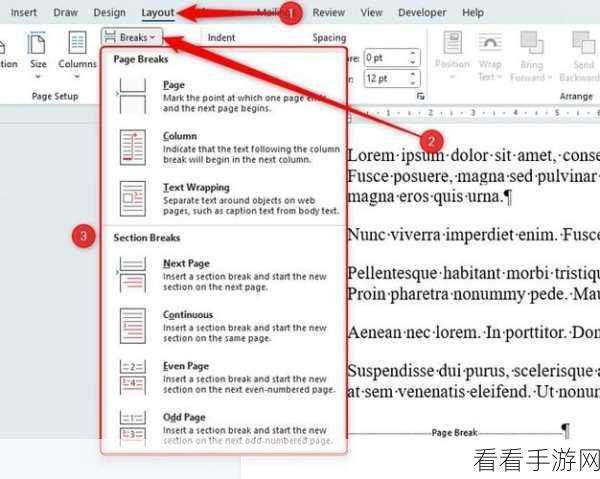Click the Column break icon

(133, 147)
